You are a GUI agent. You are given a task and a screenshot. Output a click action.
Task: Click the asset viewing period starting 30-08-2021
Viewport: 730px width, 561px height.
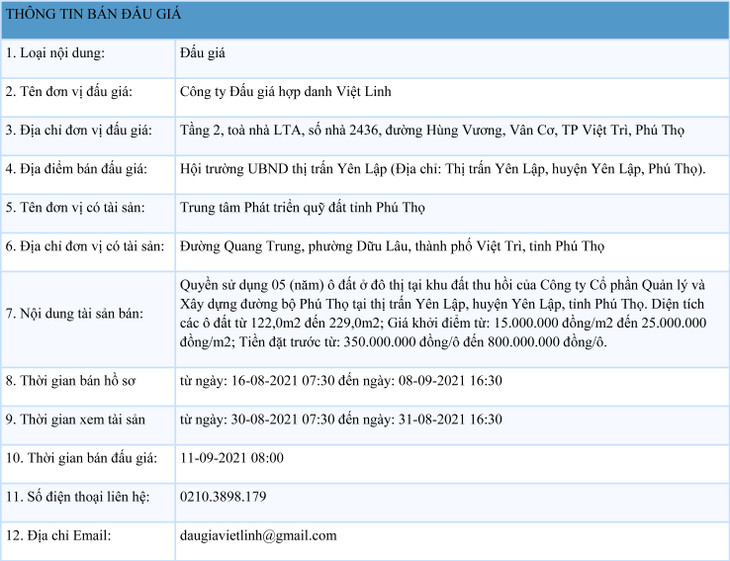[x=340, y=419]
